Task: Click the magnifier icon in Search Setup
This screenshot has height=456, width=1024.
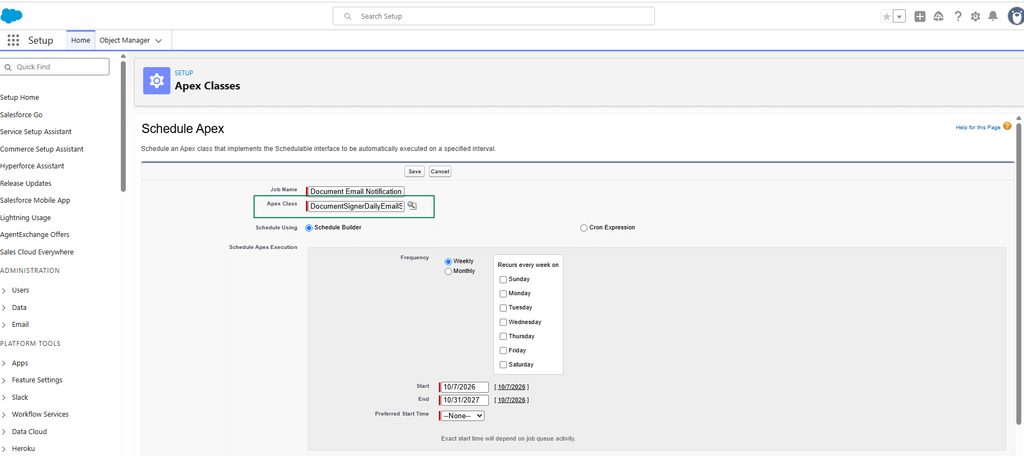Action: click(347, 16)
